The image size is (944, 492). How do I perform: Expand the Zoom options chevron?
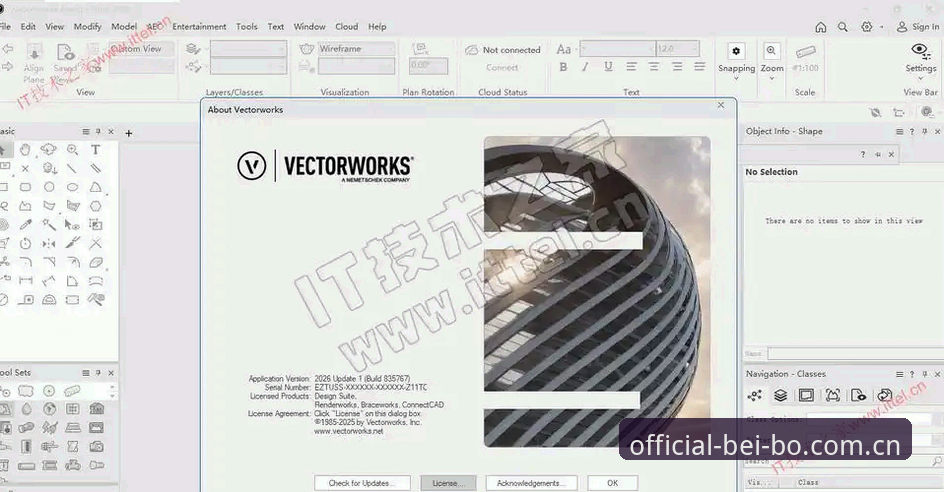tap(771, 78)
